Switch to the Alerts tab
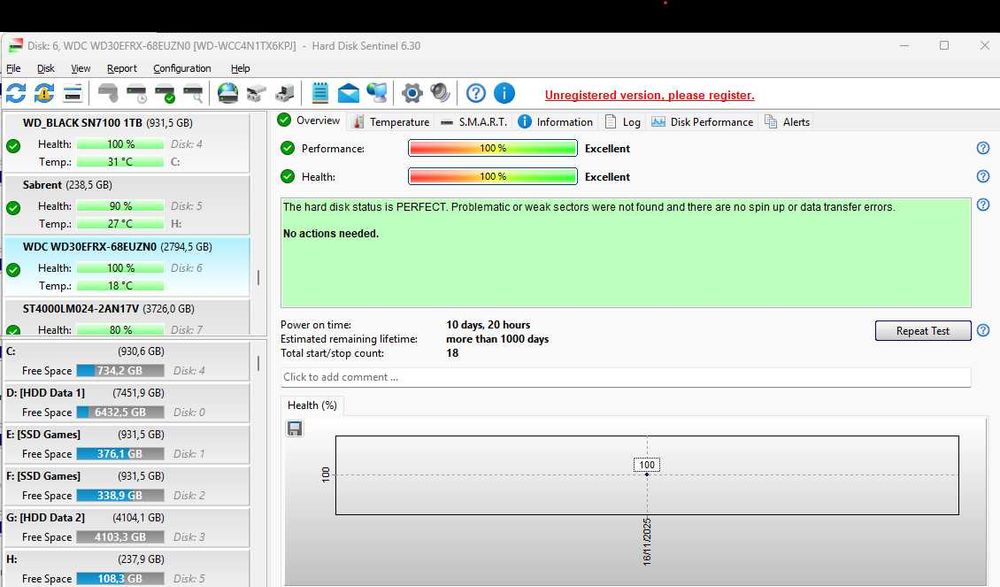Screen dimensions: 1000x587 click(787, 122)
